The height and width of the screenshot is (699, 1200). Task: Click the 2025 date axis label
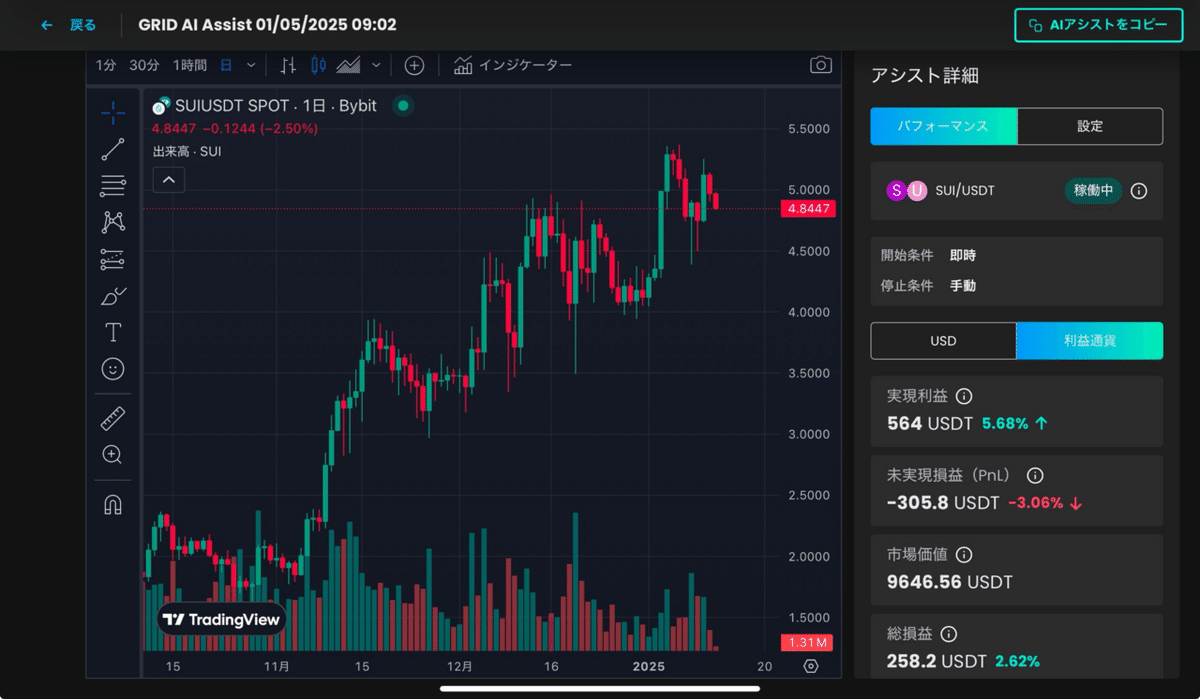[x=648, y=666]
